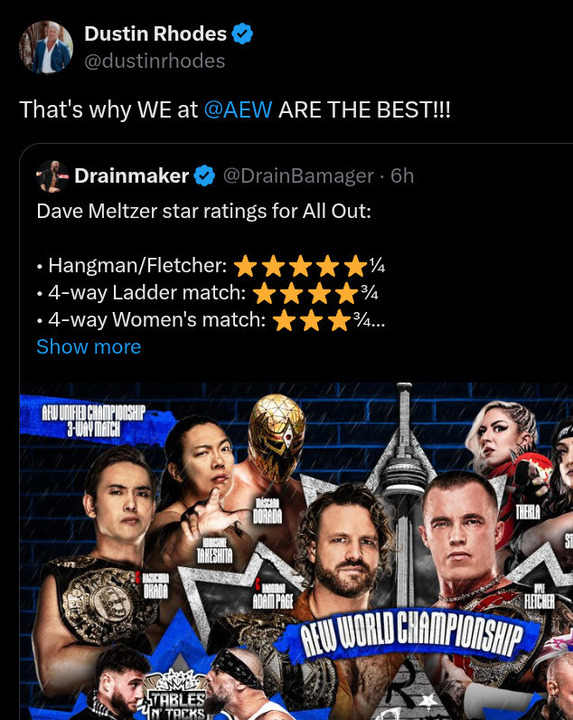Open the @dustinrhodes handle
The image size is (573, 720).
point(155,61)
